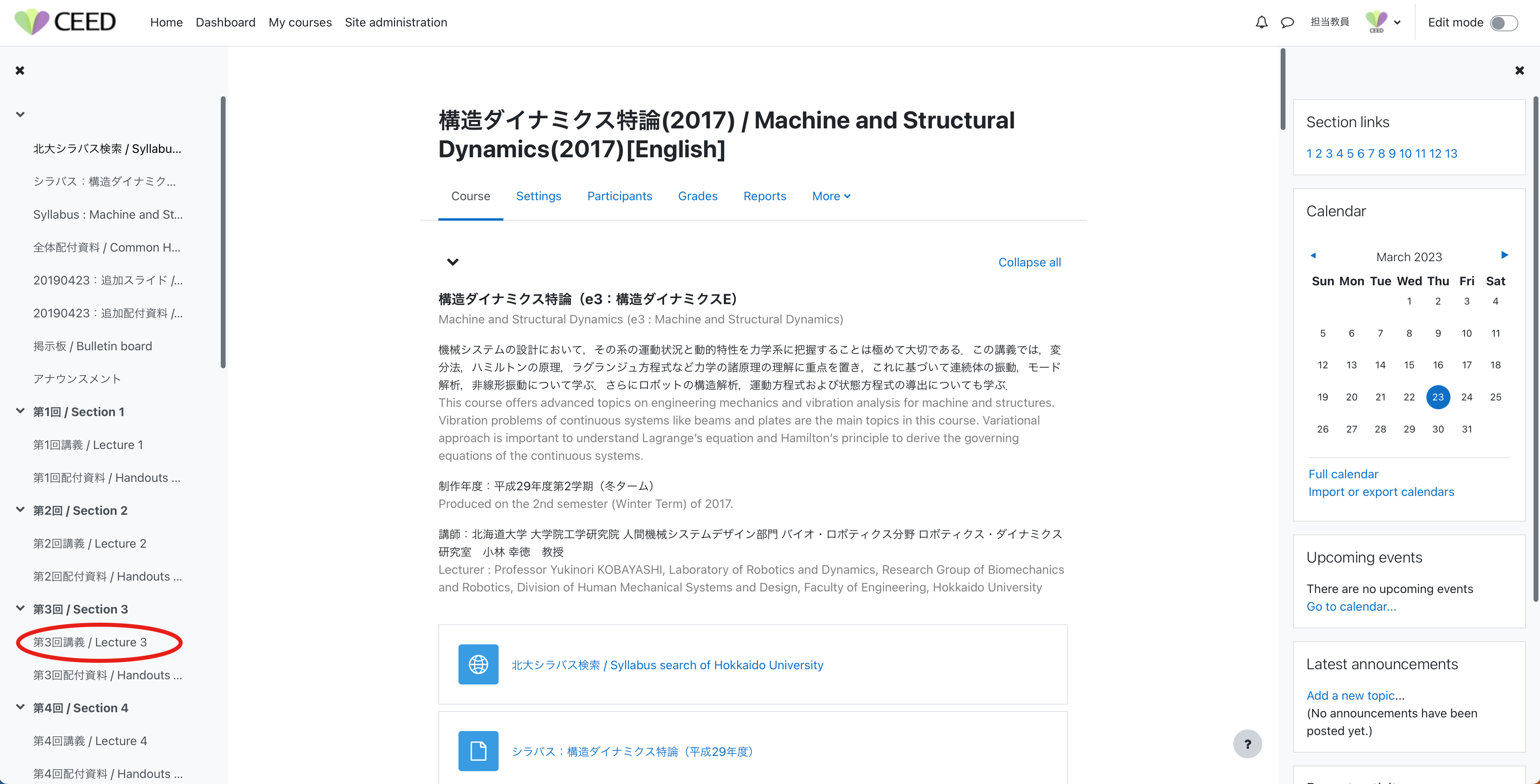
Task: Switch to the Participants tab
Action: 619,196
